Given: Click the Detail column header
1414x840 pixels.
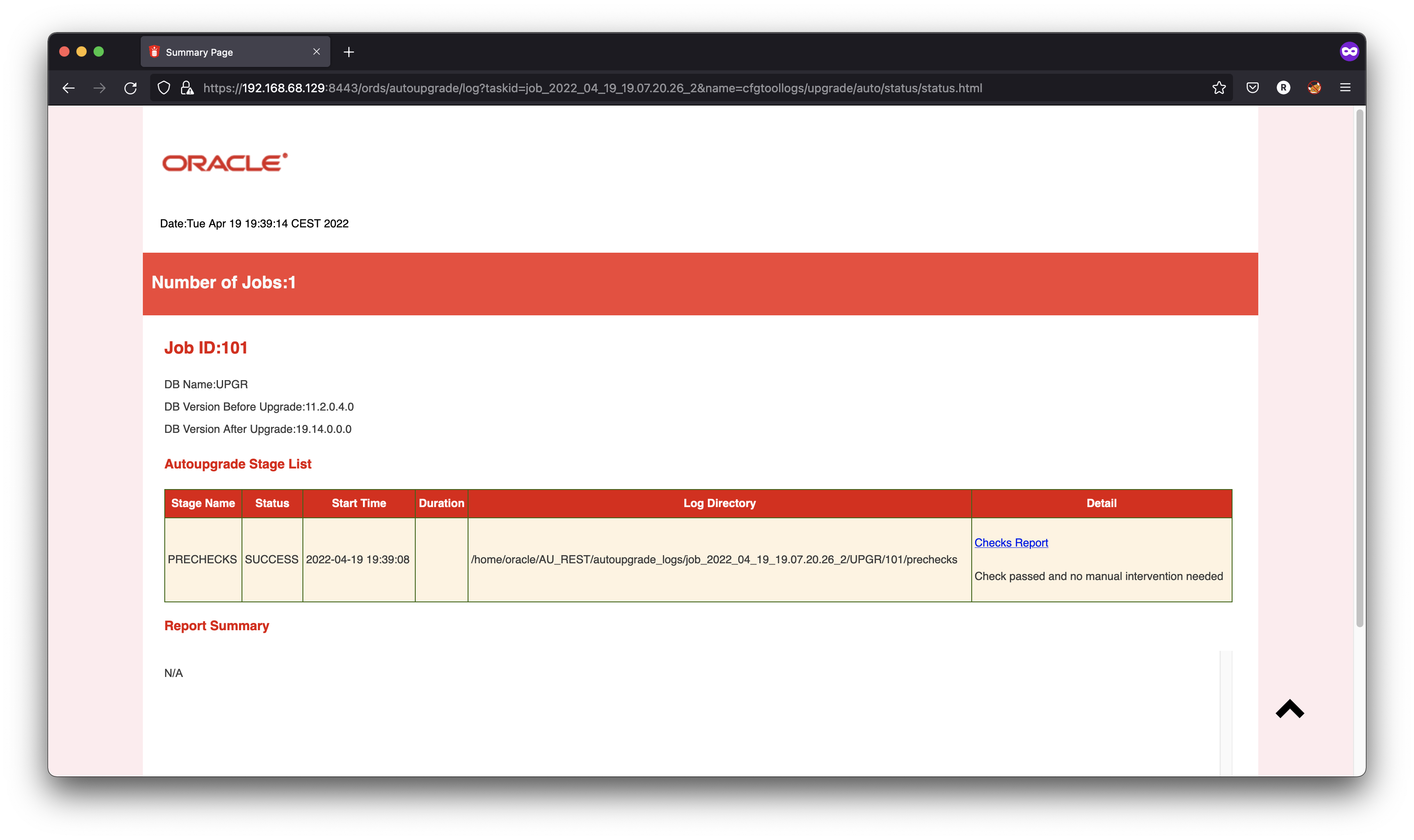Looking at the screenshot, I should click(x=1102, y=503).
